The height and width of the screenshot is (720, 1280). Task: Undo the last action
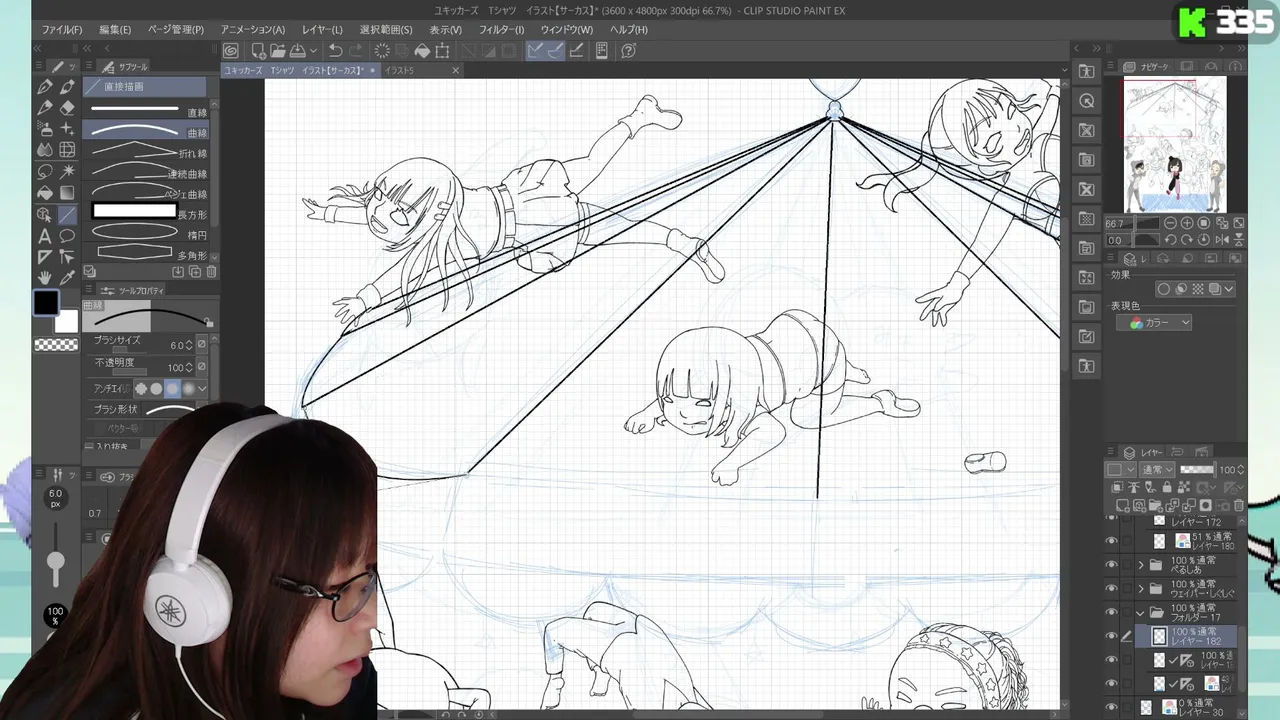click(336, 51)
